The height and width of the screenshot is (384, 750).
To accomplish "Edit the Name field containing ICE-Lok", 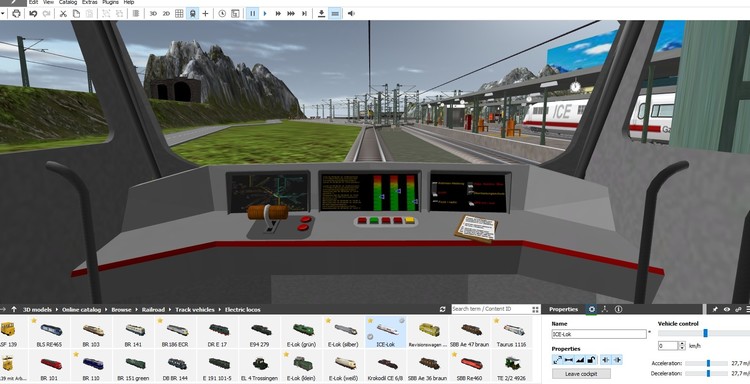I will [x=599, y=334].
